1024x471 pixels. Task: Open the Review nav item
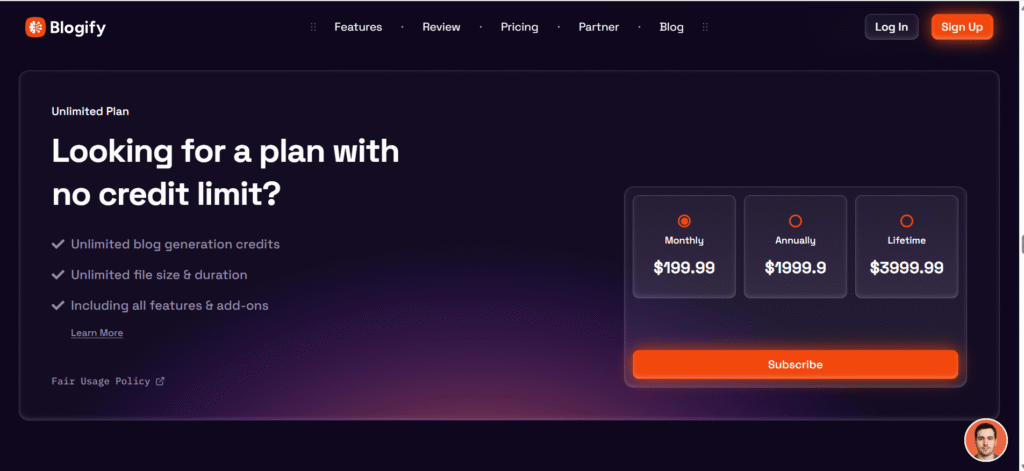441,27
